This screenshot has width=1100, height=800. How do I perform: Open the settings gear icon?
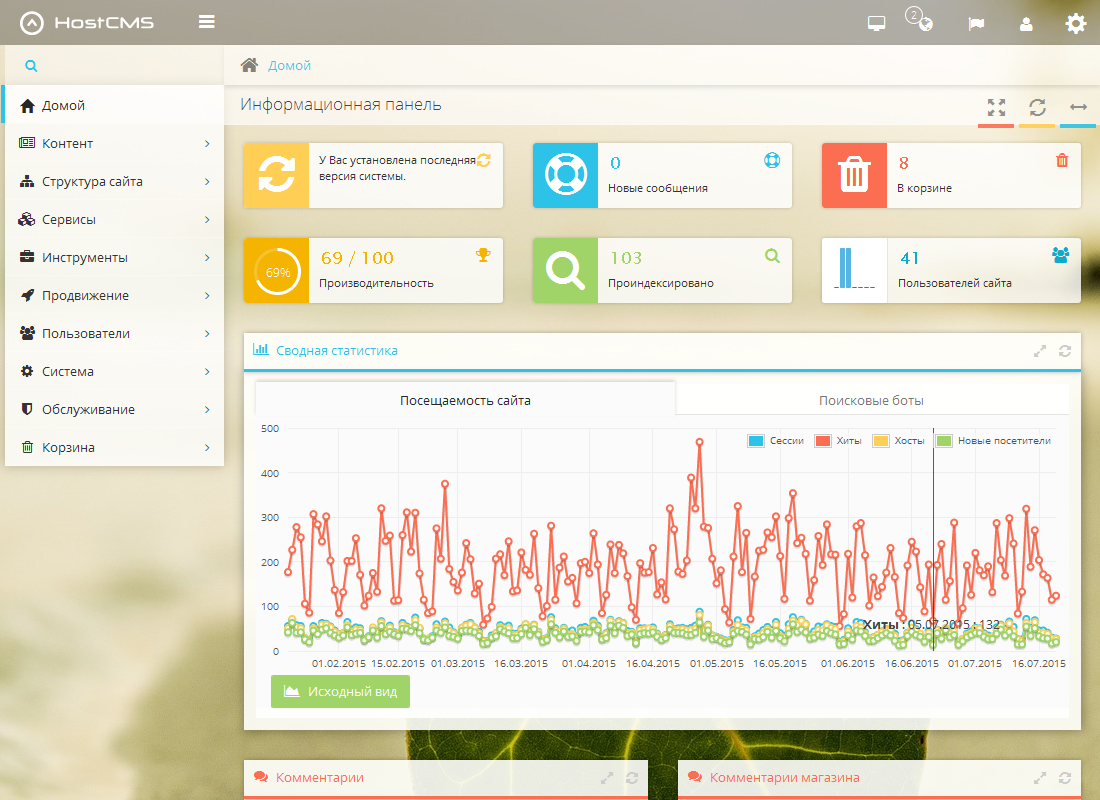tap(1076, 23)
